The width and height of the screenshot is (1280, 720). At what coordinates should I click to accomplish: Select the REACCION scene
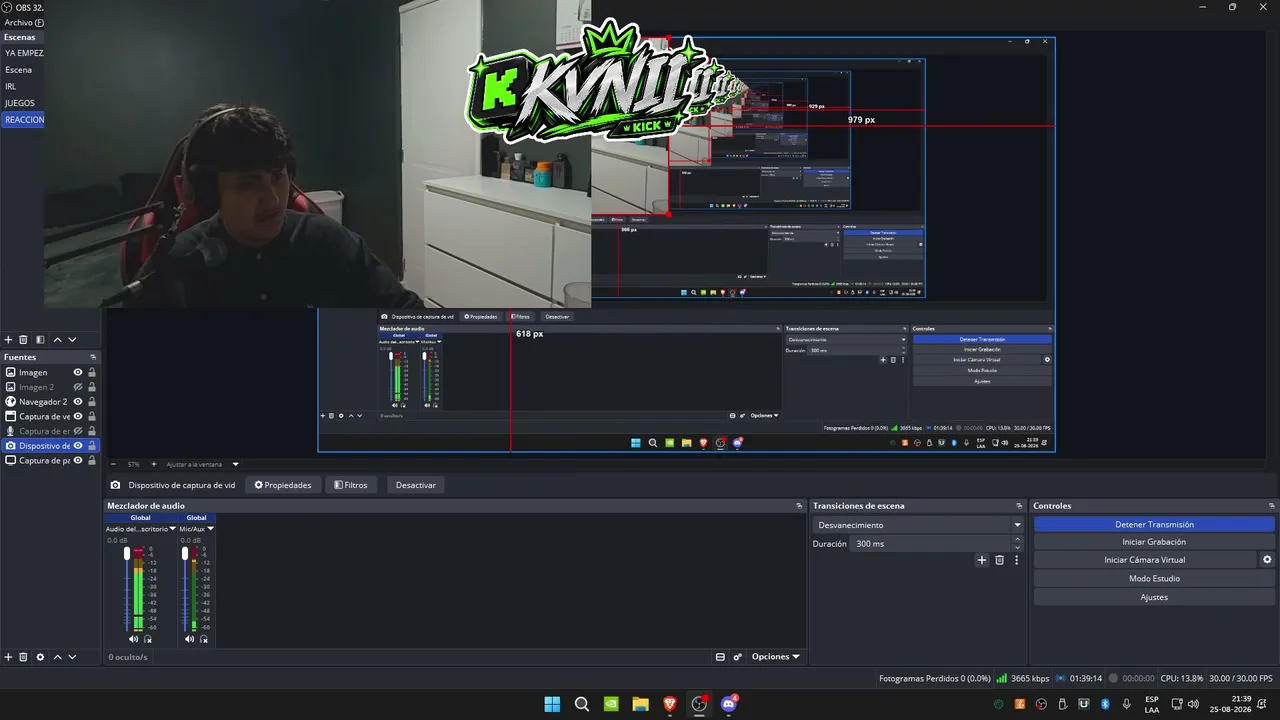pos(23,120)
